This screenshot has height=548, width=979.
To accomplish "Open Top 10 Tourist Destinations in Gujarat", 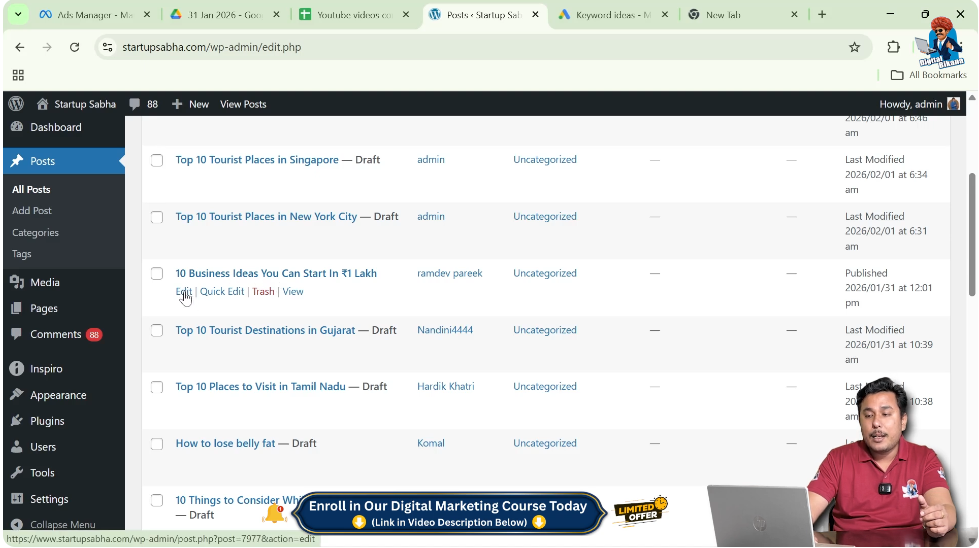I will click(265, 330).
